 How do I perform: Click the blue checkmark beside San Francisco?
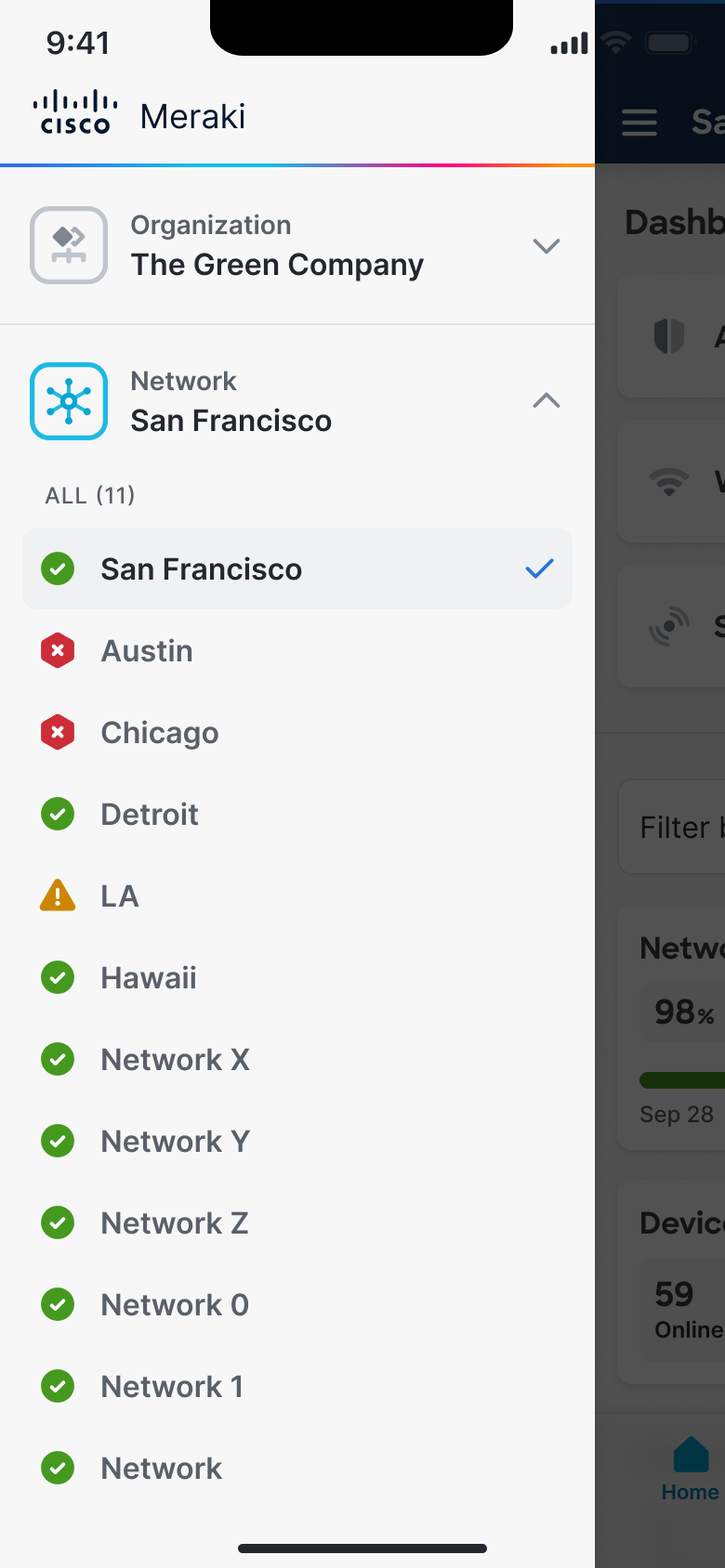(539, 568)
